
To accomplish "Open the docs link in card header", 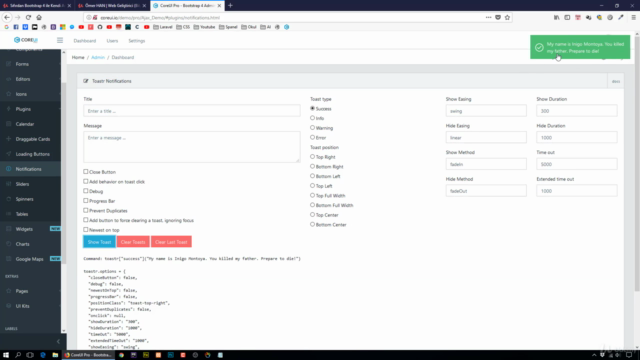I will coord(616,81).
